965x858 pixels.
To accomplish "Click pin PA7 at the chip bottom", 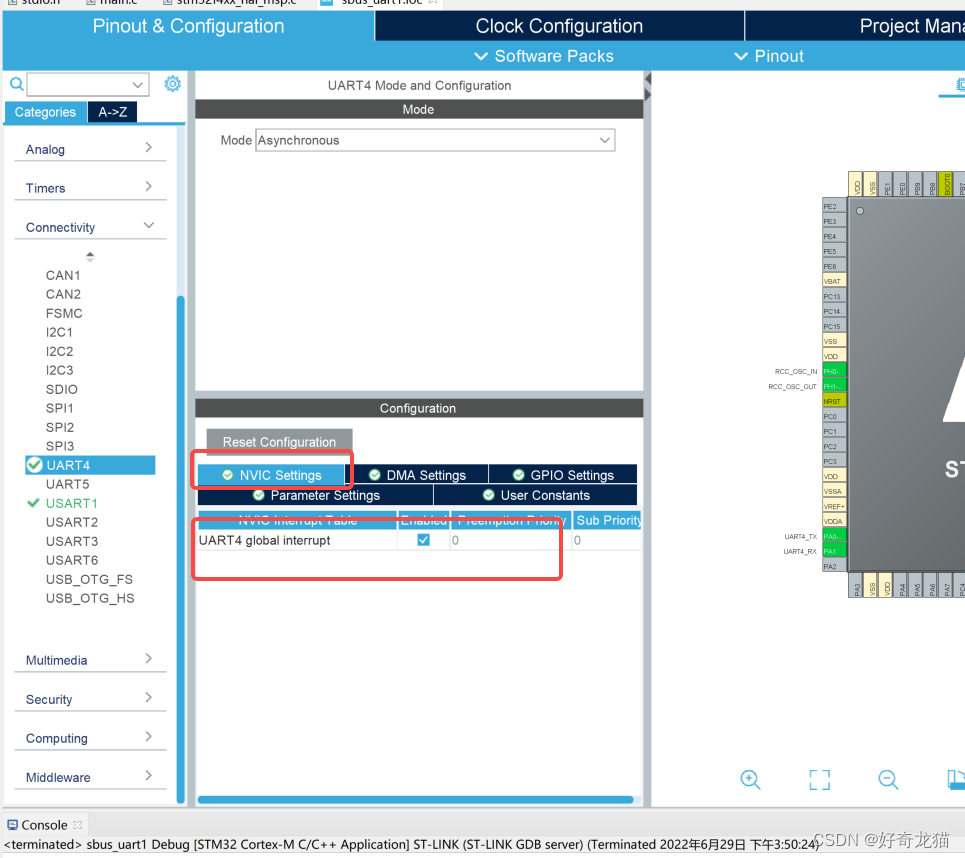I will coord(947,585).
